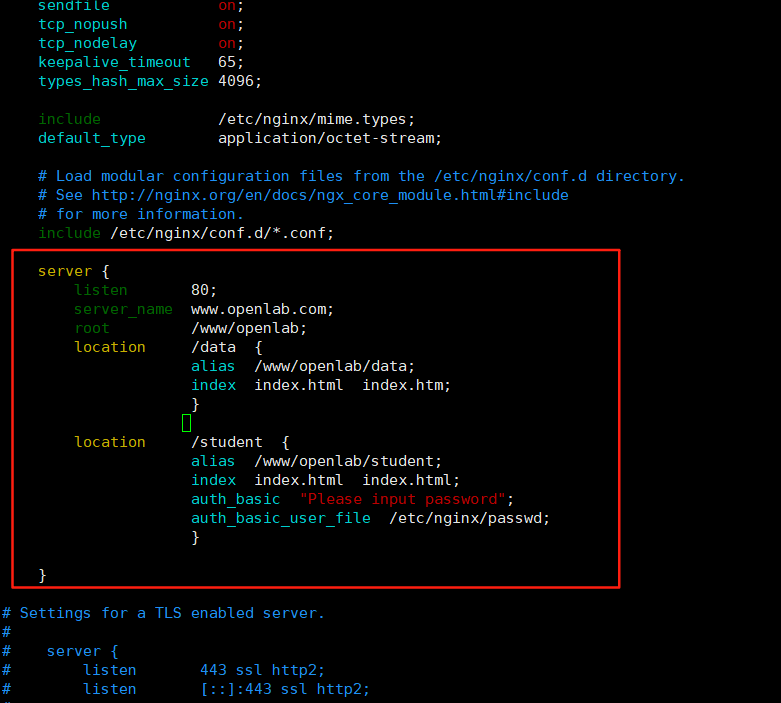Click the "[::]:443 ssl http2;" value
The image size is (781, 703).
[285, 690]
